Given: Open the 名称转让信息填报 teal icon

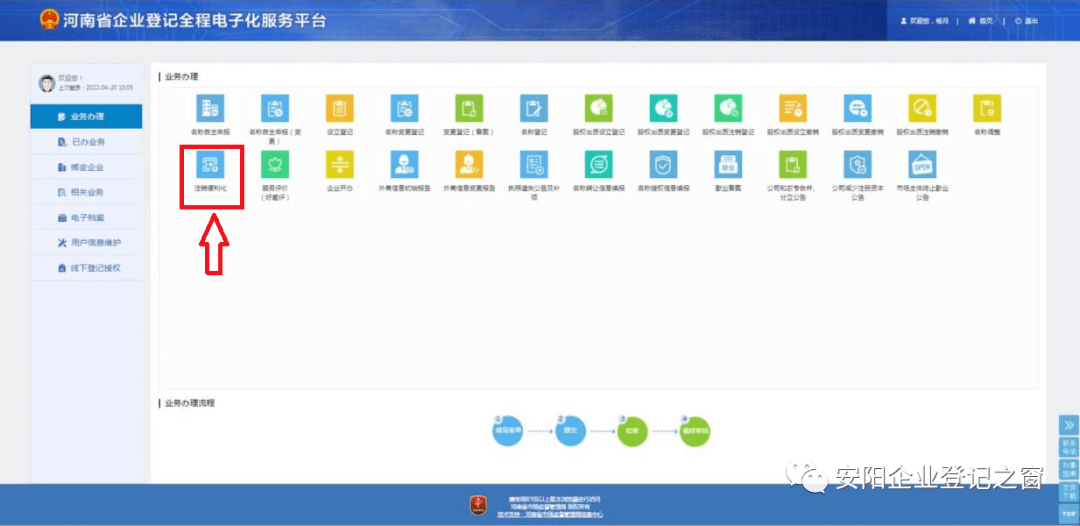Looking at the screenshot, I should pos(599,164).
